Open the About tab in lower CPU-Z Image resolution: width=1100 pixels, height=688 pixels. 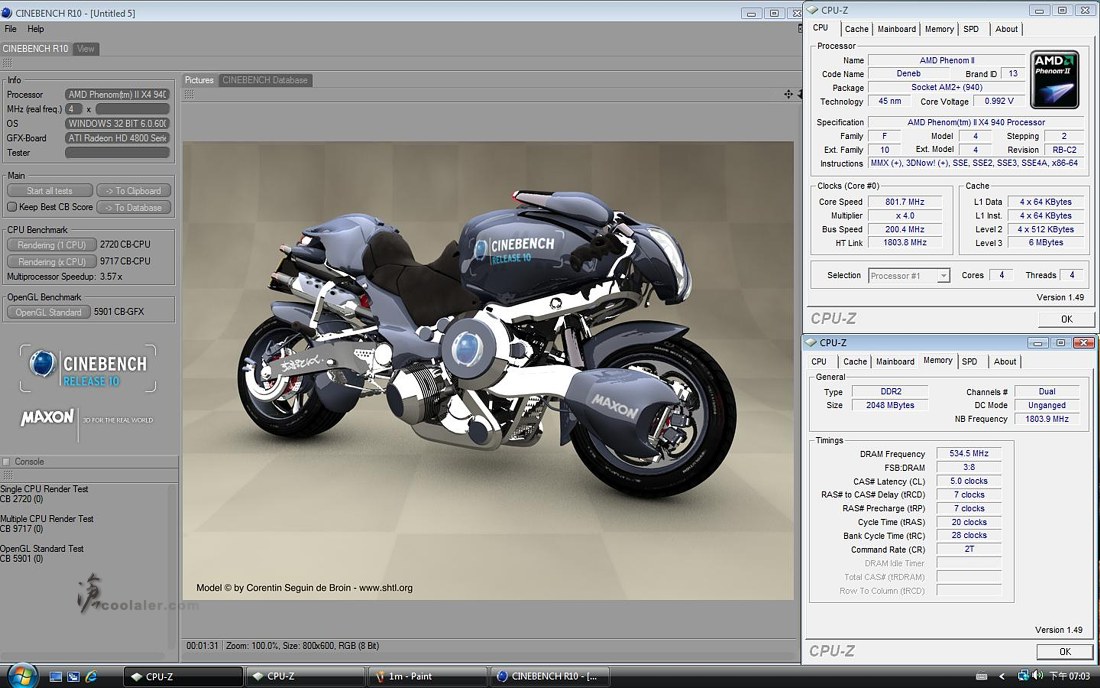click(x=1005, y=361)
